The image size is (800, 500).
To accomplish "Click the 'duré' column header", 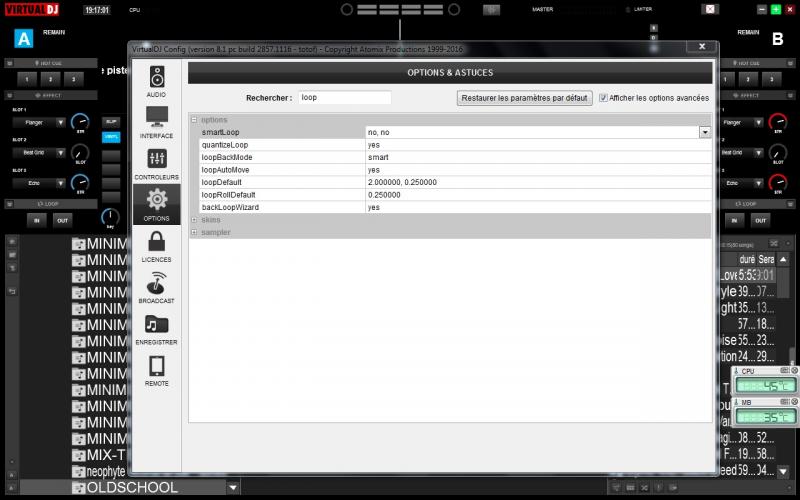I will 746,259.
